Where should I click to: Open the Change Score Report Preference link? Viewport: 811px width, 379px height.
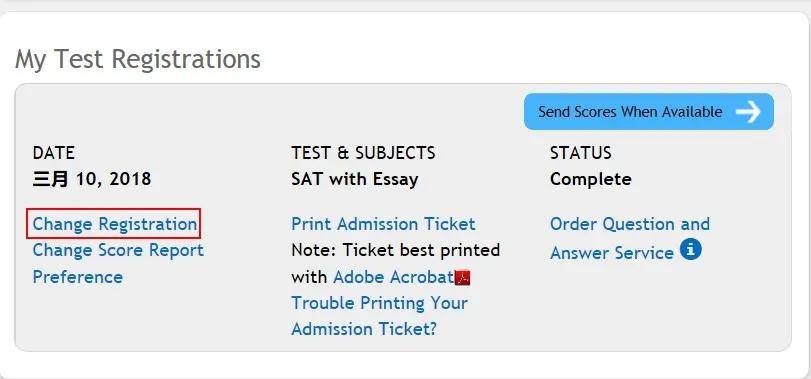point(118,263)
